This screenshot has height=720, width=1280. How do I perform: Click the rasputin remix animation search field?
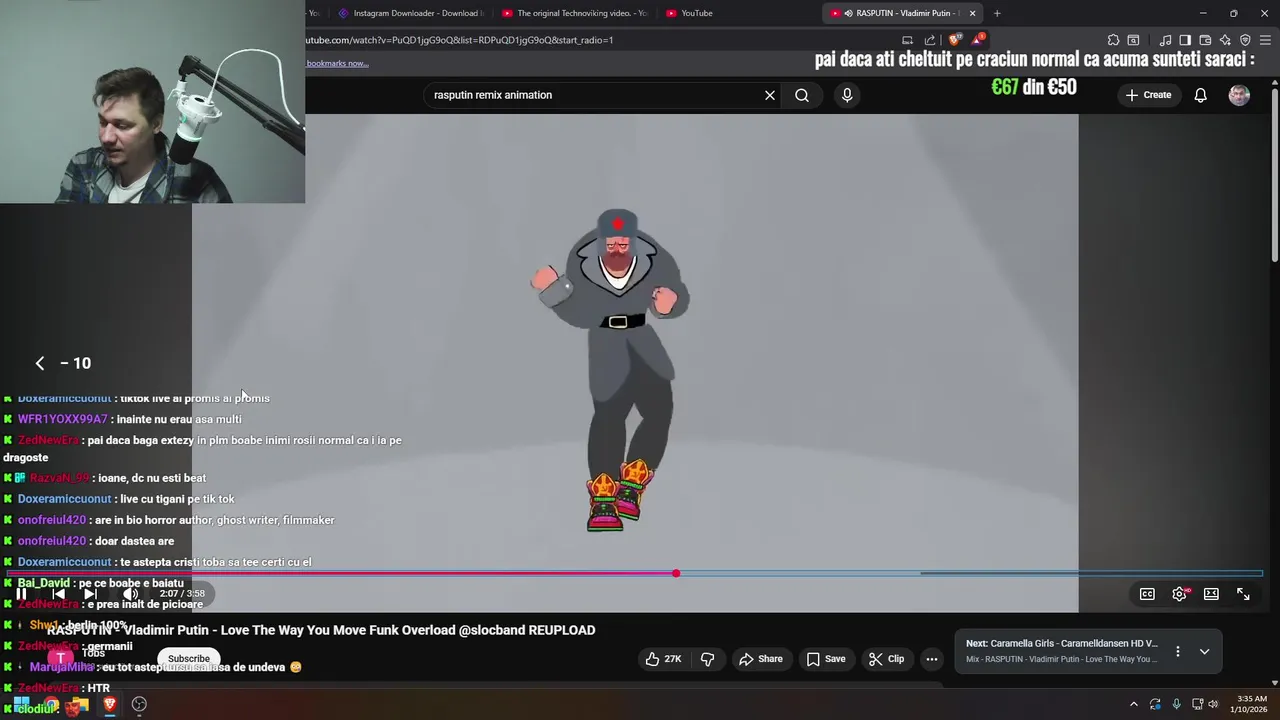[595, 95]
